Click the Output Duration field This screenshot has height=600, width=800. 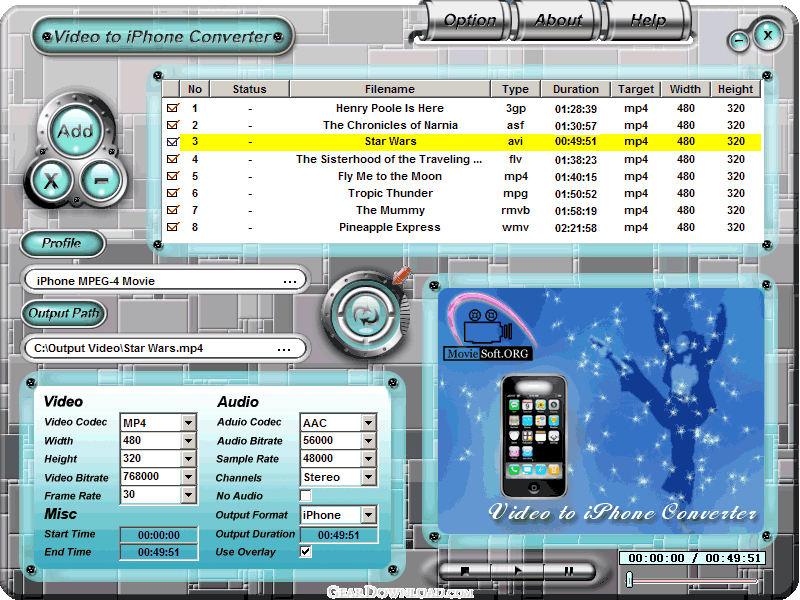(339, 535)
